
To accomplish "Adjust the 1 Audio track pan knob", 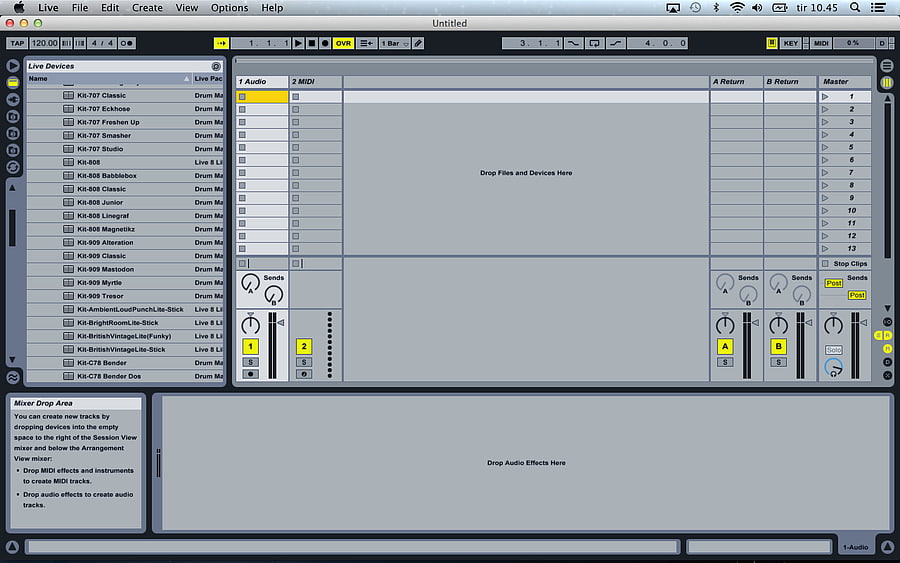I will click(250, 325).
